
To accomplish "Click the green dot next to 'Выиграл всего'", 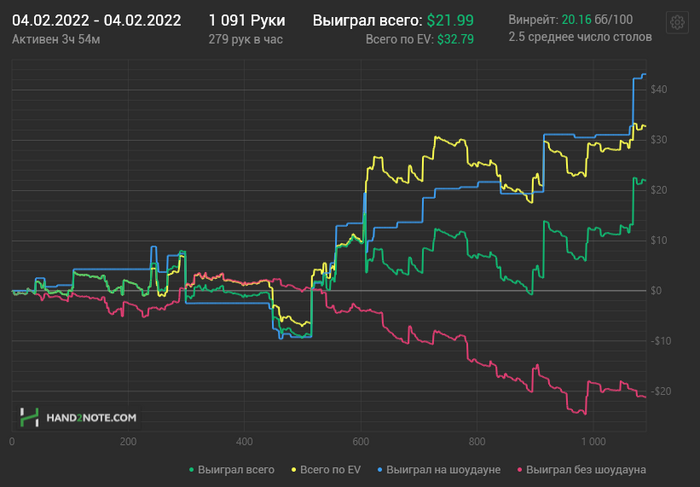I will point(192,470).
